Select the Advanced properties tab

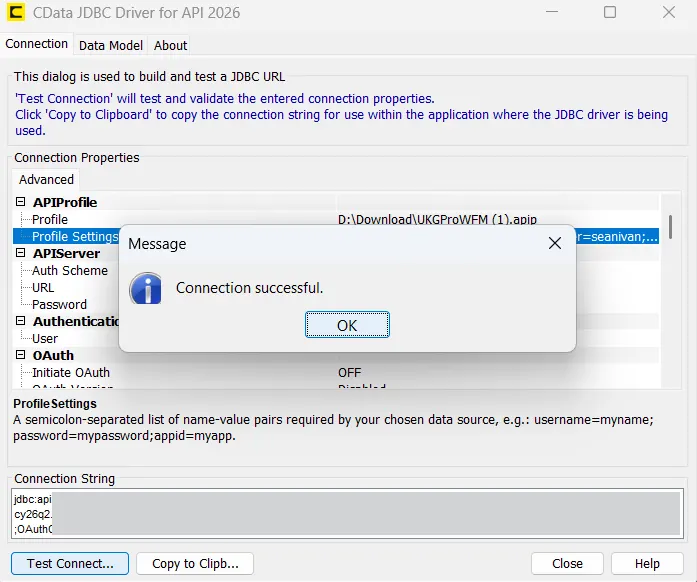(46, 180)
